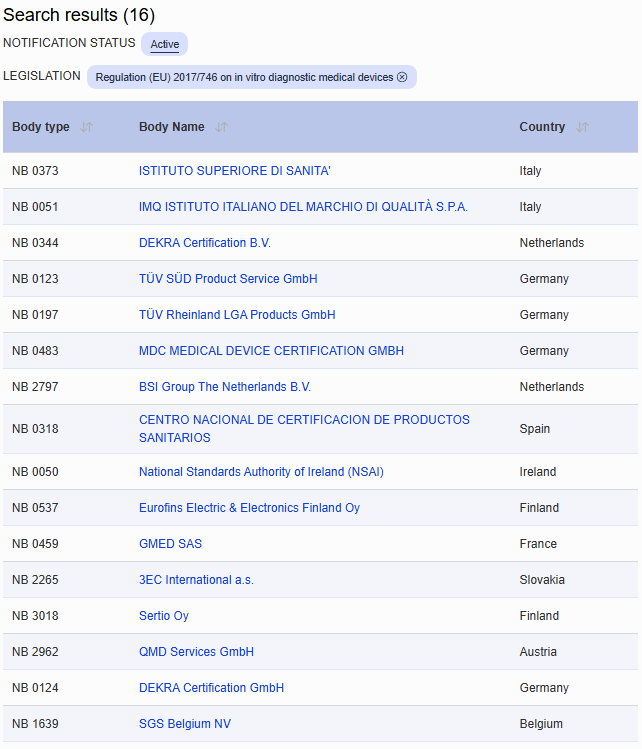
Task: Sort the table by Country
Action: coord(582,127)
